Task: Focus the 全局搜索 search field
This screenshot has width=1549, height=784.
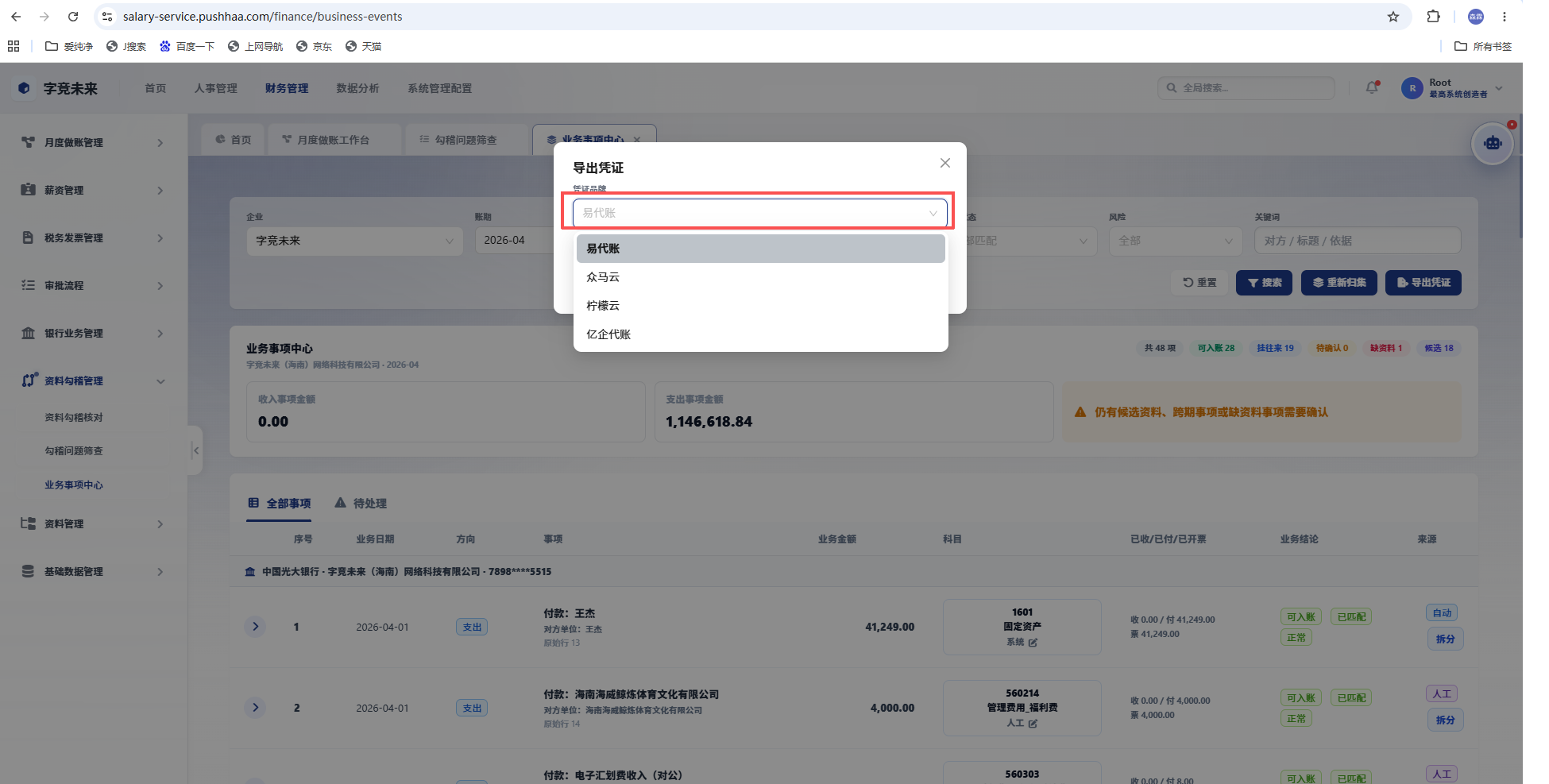Action: 1246,88
